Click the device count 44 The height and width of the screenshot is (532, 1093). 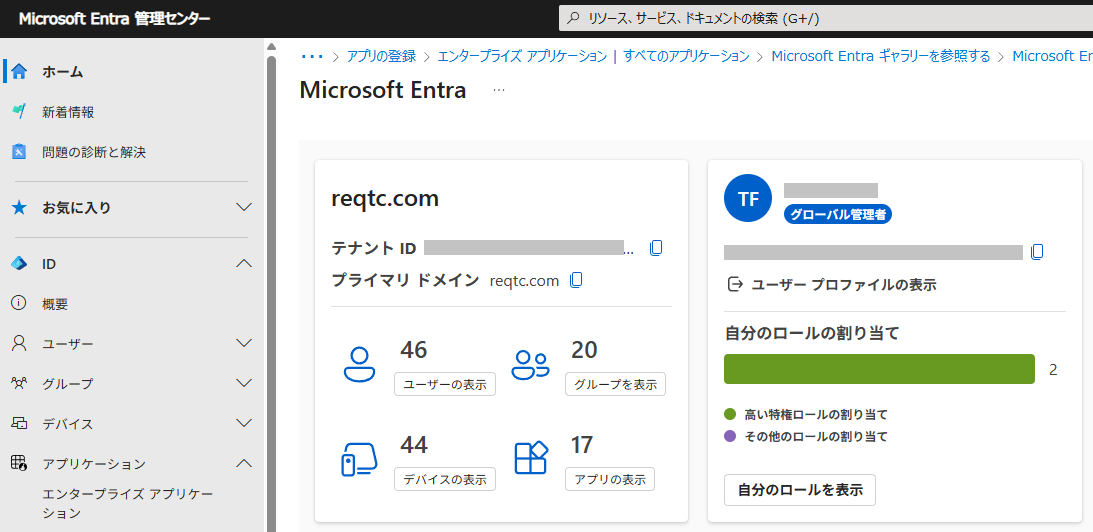[414, 445]
